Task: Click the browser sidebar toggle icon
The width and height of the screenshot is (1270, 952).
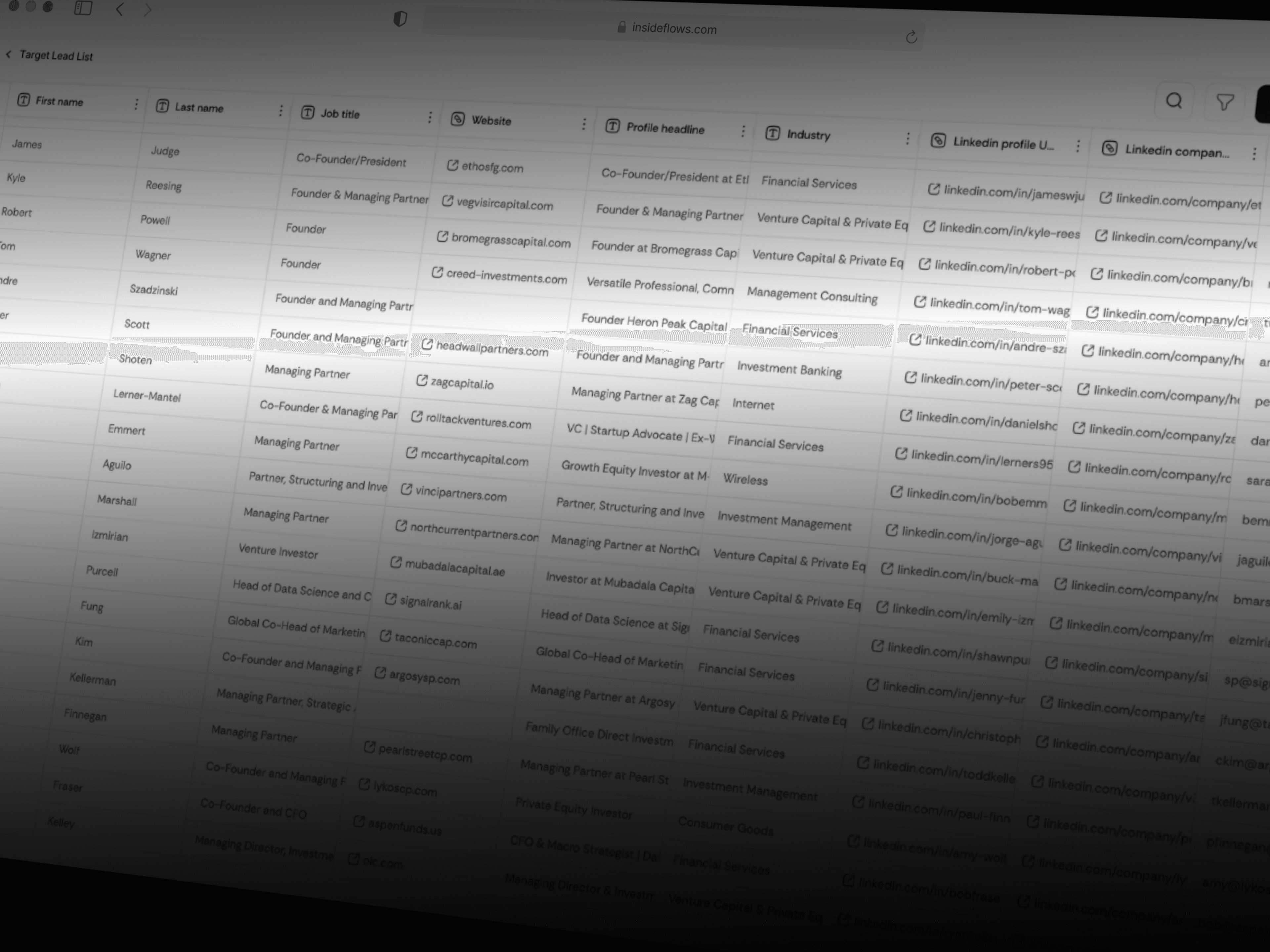Action: tap(83, 8)
